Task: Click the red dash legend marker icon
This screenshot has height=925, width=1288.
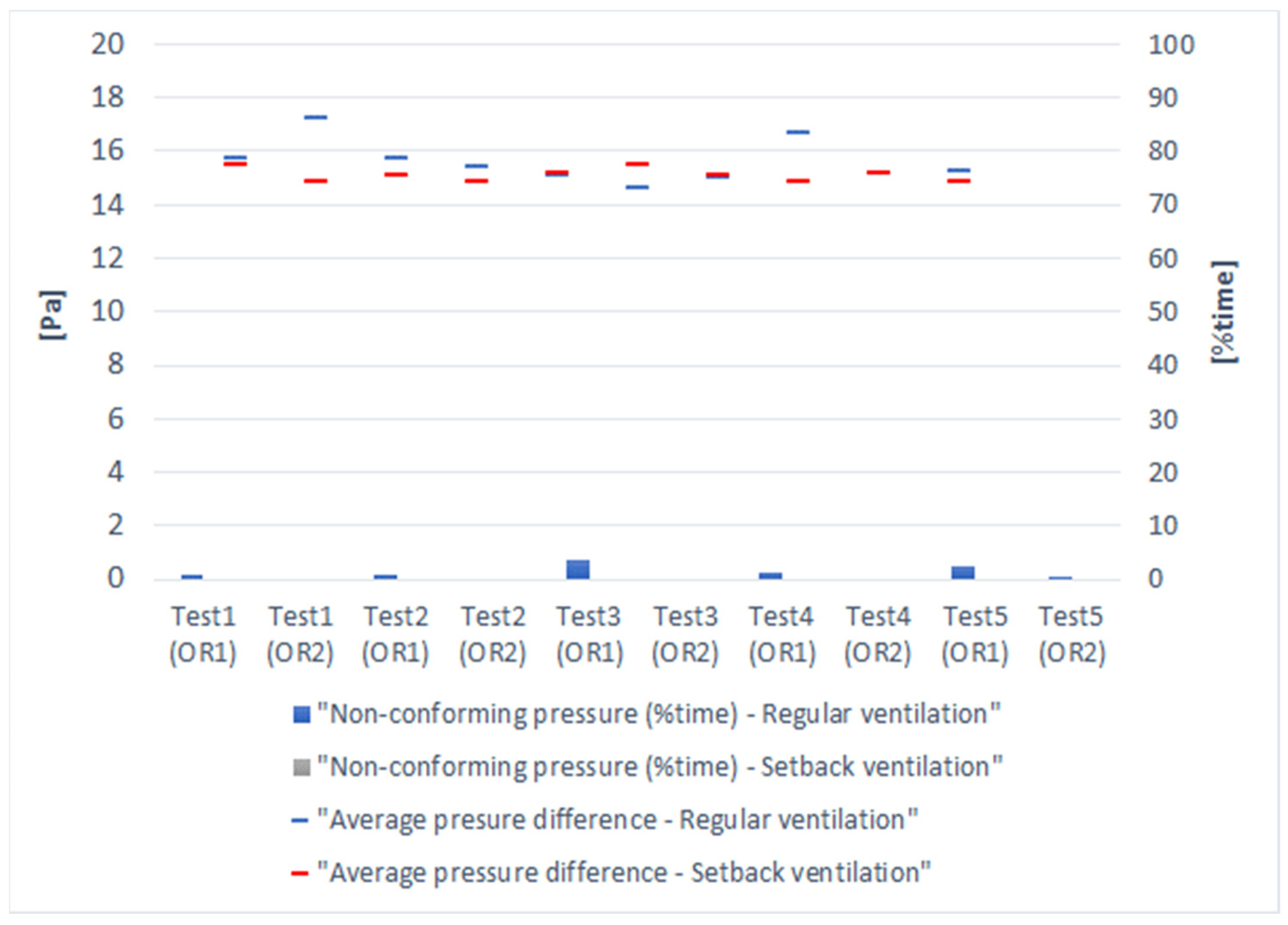Action: (300, 873)
